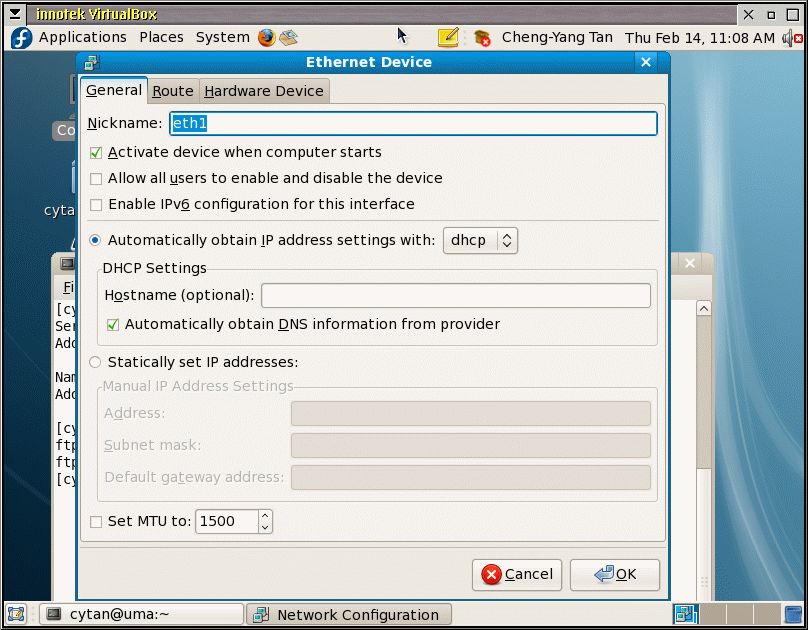Click the sticky notes icon in panel
Viewport: 808px width, 630px height.
click(448, 37)
